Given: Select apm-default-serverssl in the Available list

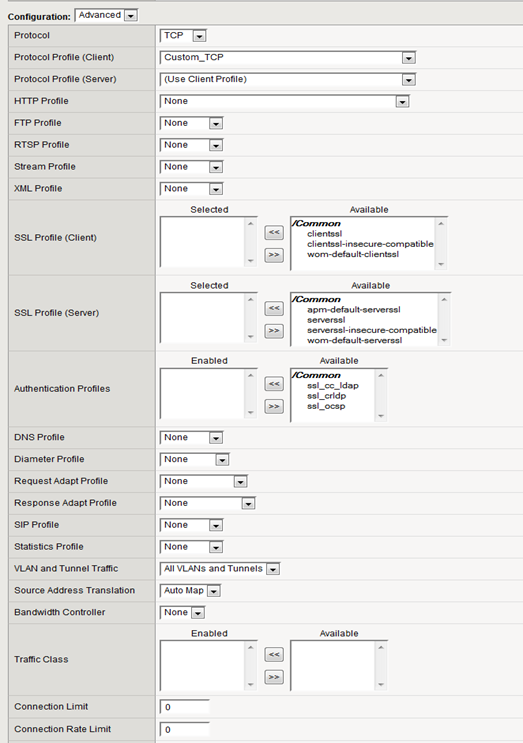Looking at the screenshot, I should pos(353,309).
